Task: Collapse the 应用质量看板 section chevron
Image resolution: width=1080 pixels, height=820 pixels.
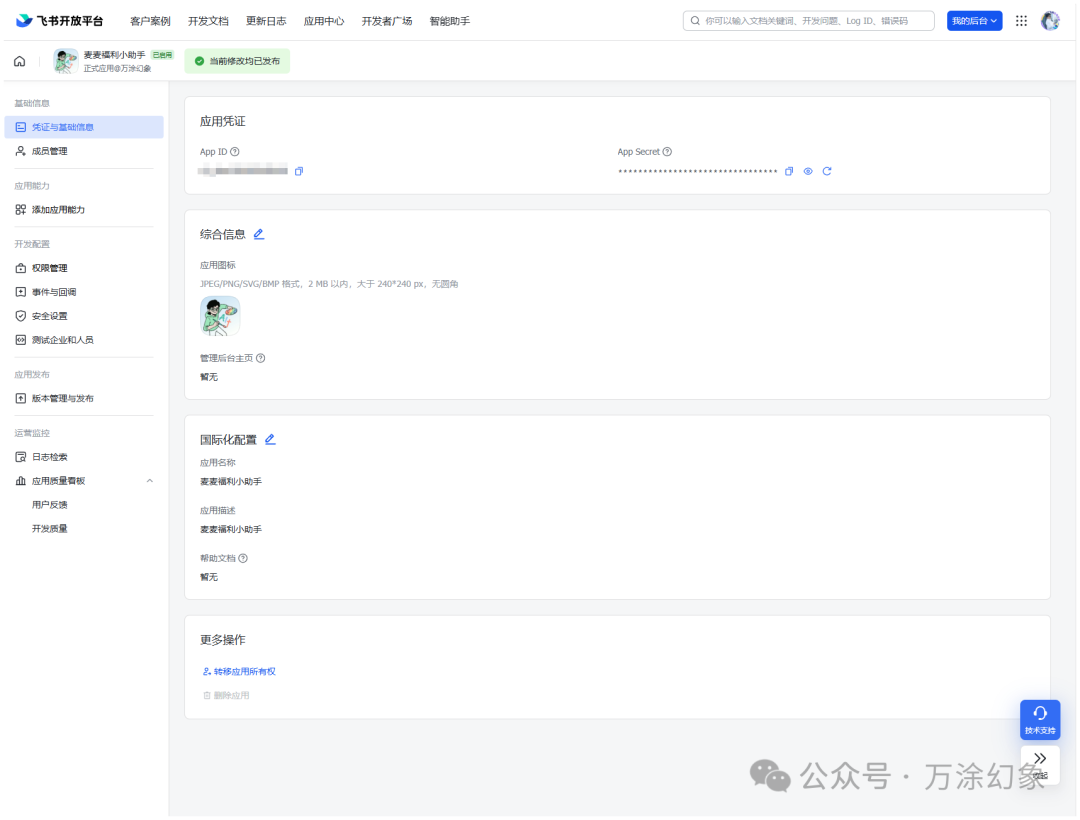Action: click(x=149, y=480)
